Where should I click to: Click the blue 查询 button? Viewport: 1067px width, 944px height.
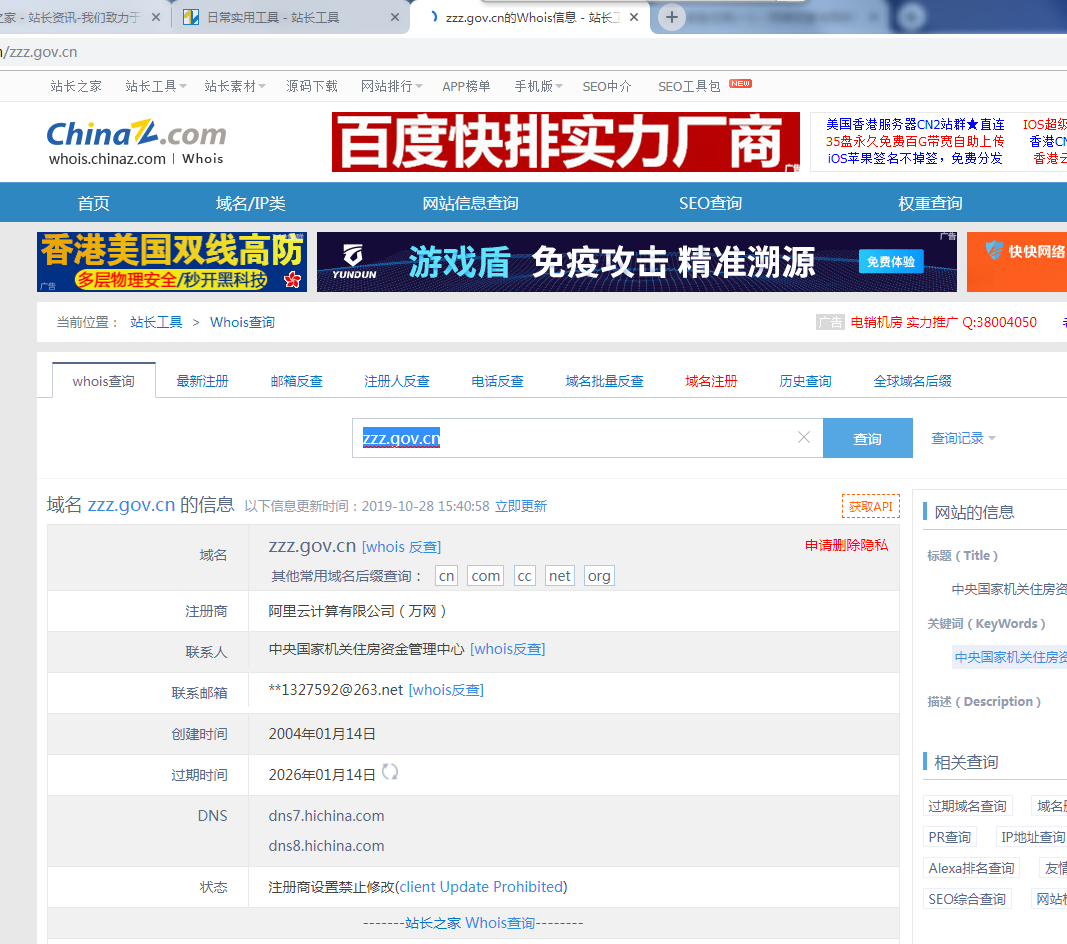tap(868, 438)
